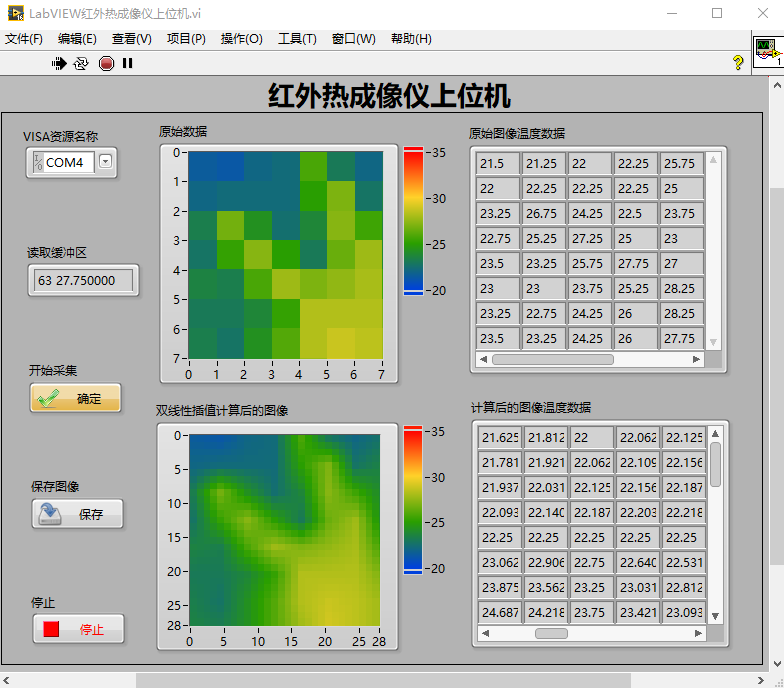The width and height of the screenshot is (784, 688).
Task: Select raw table cell 26.75
Action: coord(543,214)
